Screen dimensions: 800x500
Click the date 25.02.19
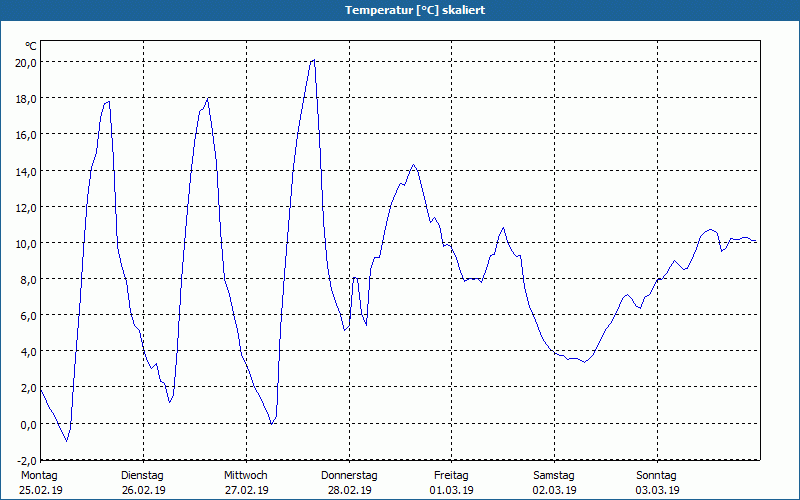click(41, 490)
